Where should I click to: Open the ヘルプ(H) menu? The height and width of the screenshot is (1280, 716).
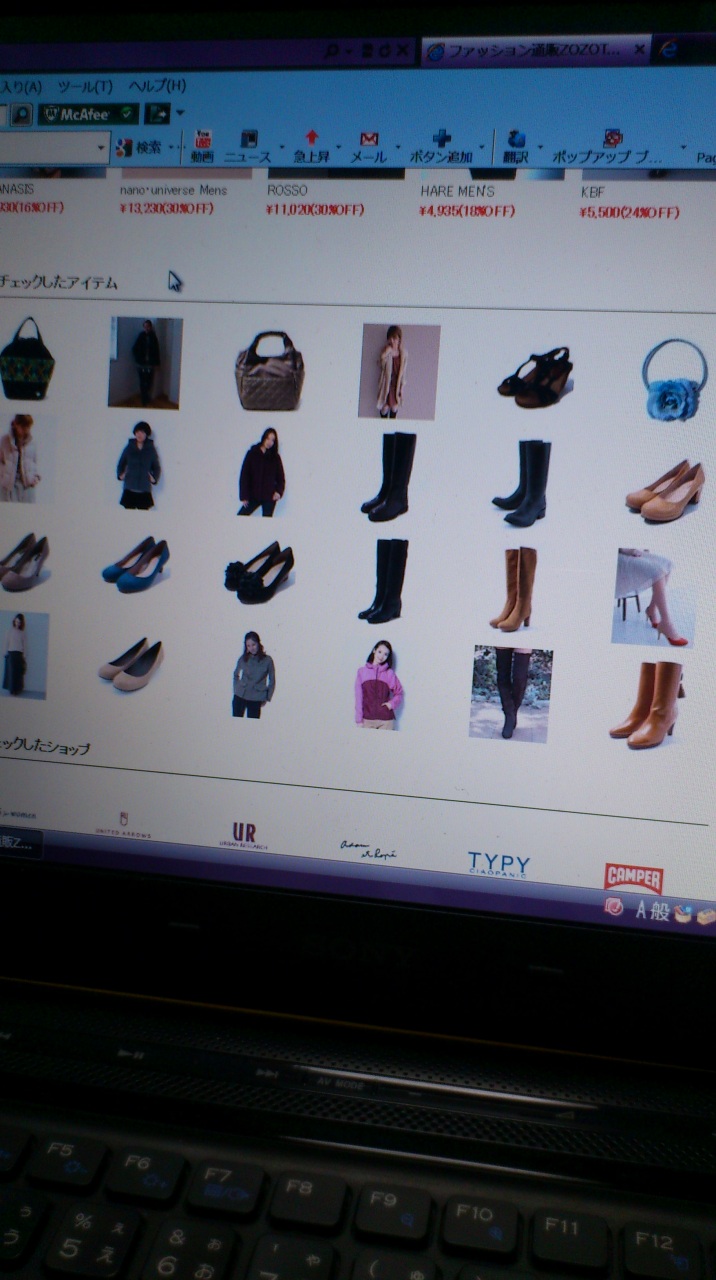point(158,86)
